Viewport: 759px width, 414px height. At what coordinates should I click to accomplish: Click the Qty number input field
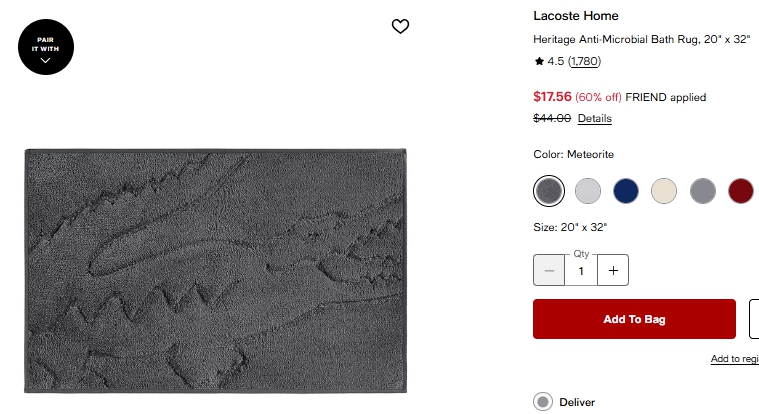(581, 271)
